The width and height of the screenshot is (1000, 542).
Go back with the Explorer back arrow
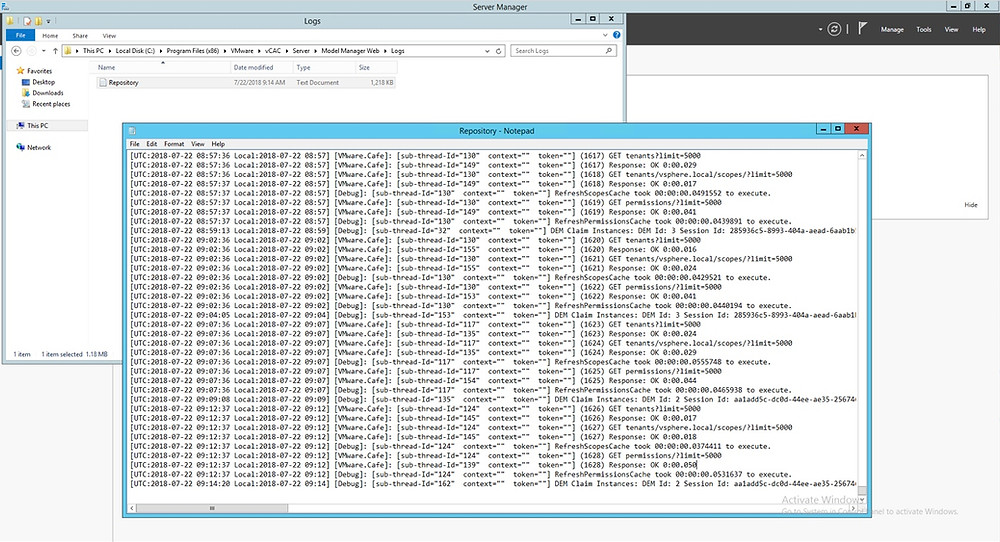click(17, 51)
